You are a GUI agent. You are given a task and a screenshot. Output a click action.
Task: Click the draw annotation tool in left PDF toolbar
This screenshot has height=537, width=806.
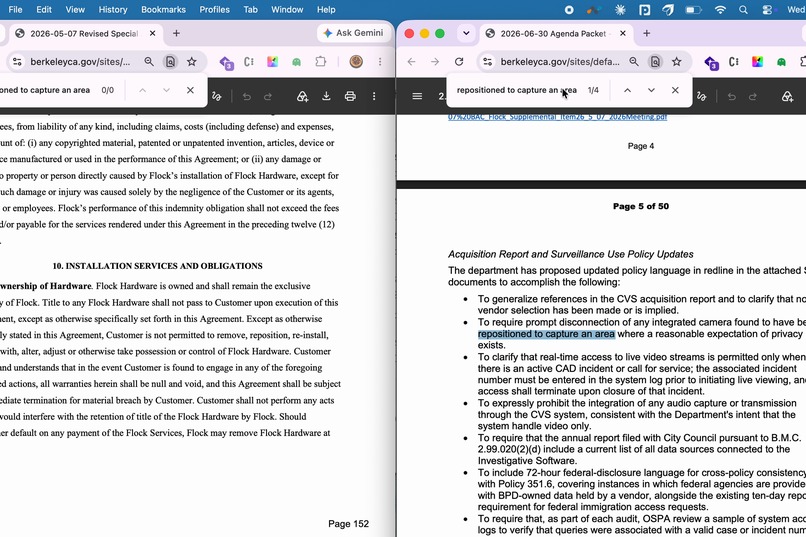click(216, 96)
